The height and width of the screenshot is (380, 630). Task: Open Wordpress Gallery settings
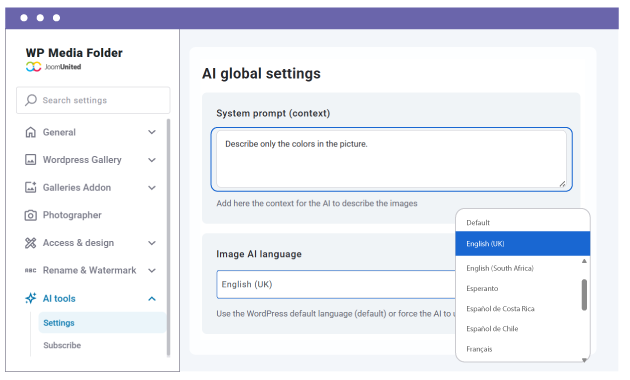pos(82,160)
